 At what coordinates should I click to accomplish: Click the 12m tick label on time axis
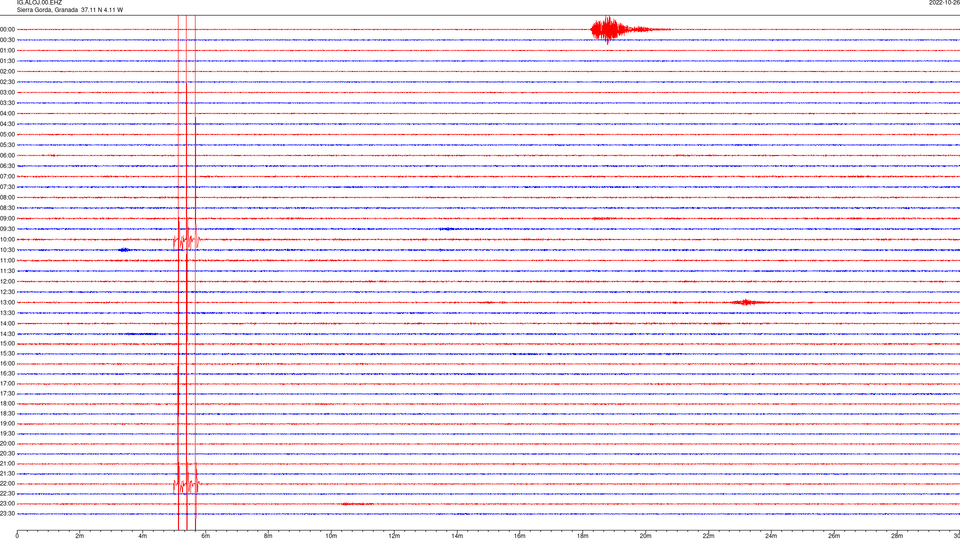[x=394, y=536]
